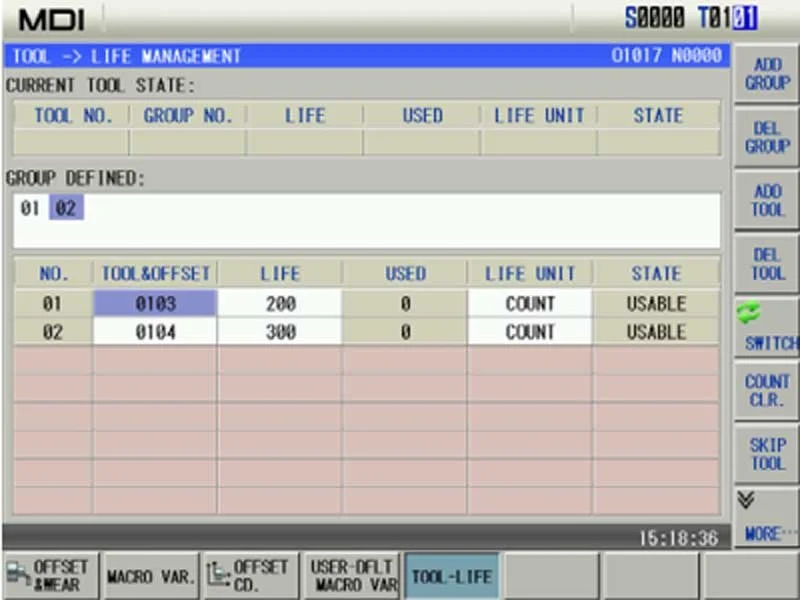800x600 pixels.
Task: Open more options with MORE... softkey
Action: click(766, 533)
